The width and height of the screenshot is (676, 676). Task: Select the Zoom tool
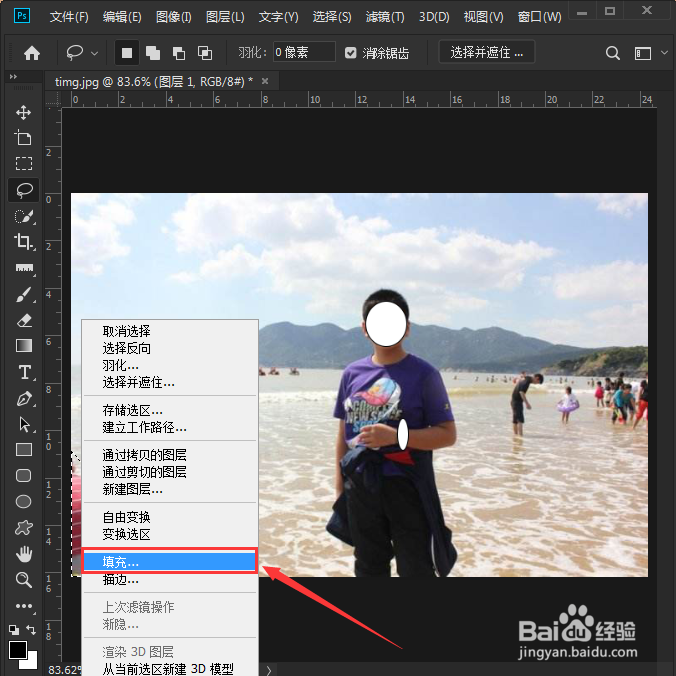[24, 580]
